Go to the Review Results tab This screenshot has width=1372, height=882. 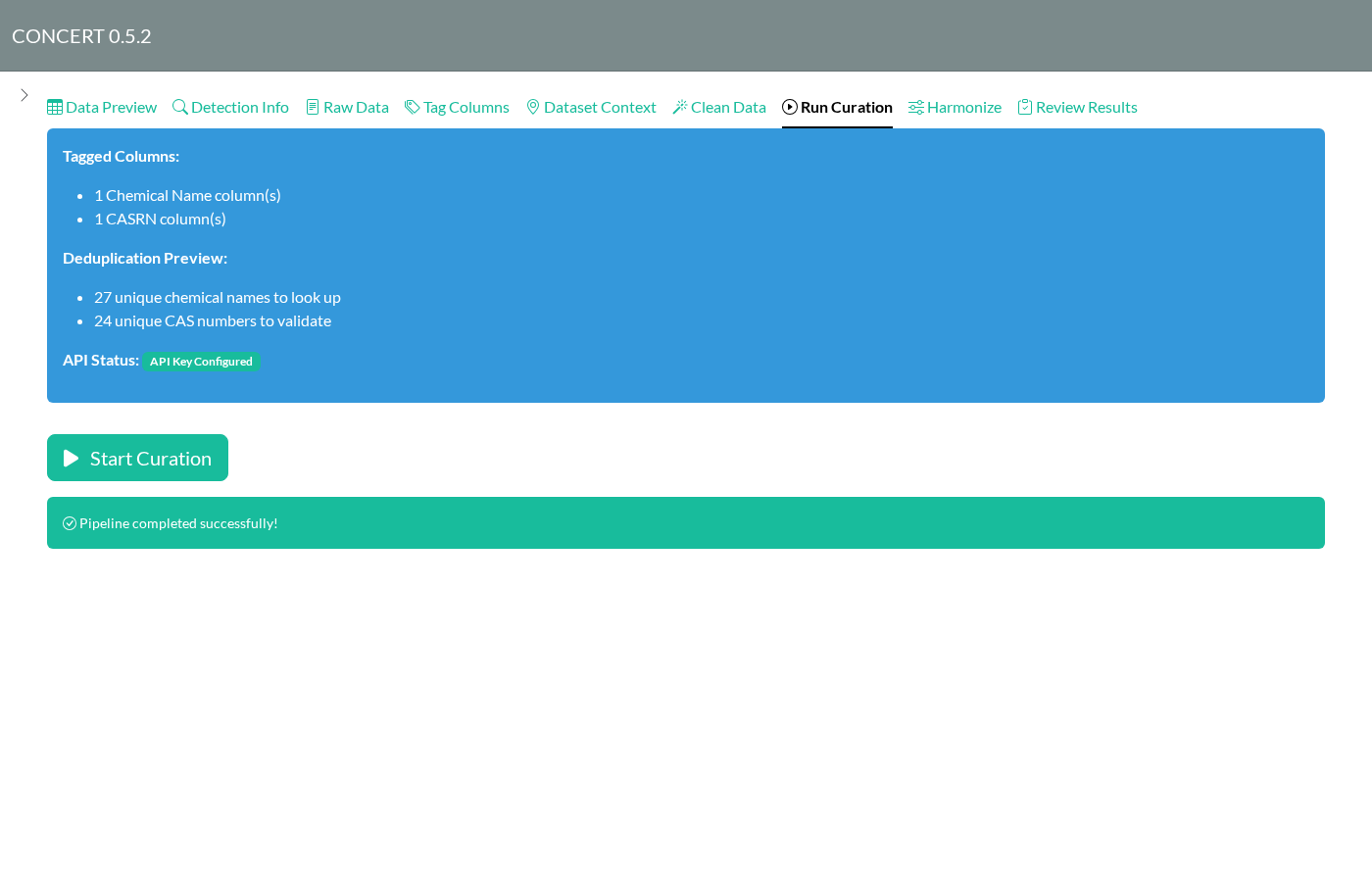click(x=1078, y=107)
